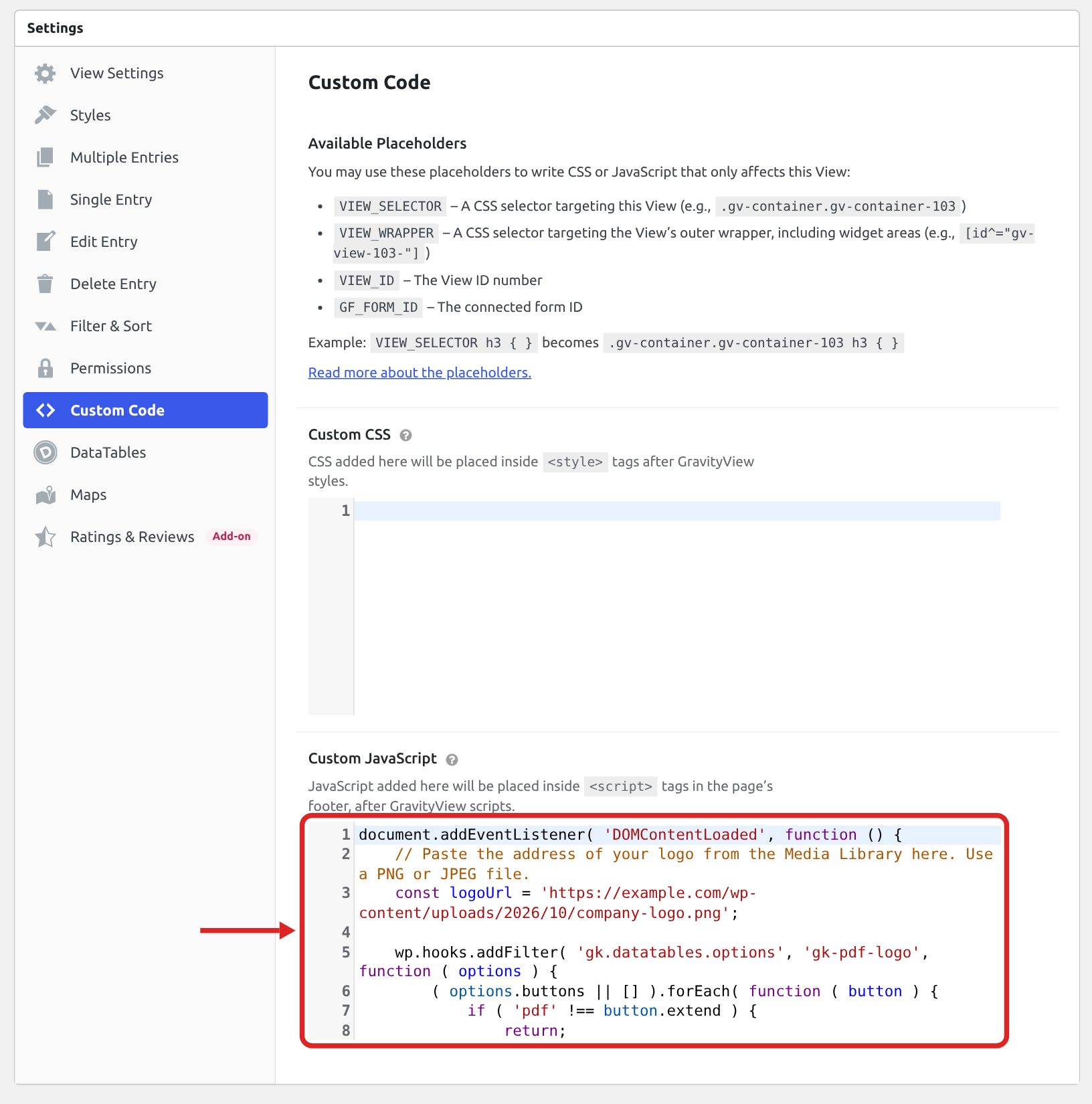This screenshot has height=1104, width=1092.
Task: Click the Edit Entry pencil icon
Action: 45,242
